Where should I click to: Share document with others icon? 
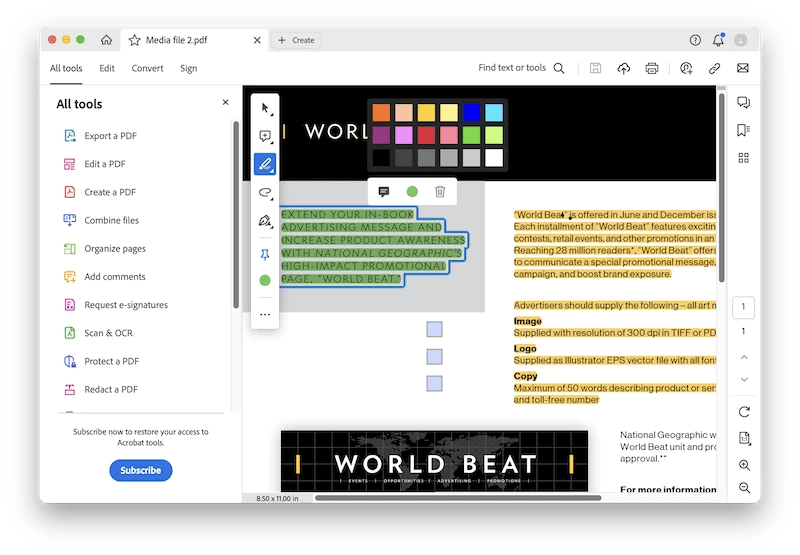(x=686, y=68)
